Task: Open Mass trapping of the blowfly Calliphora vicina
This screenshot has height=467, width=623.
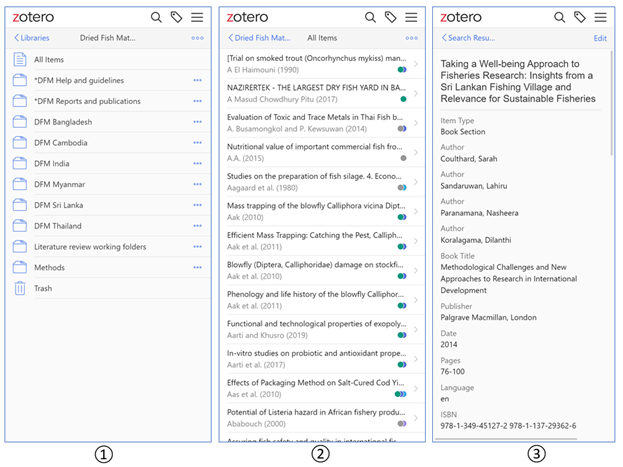Action: click(322, 211)
